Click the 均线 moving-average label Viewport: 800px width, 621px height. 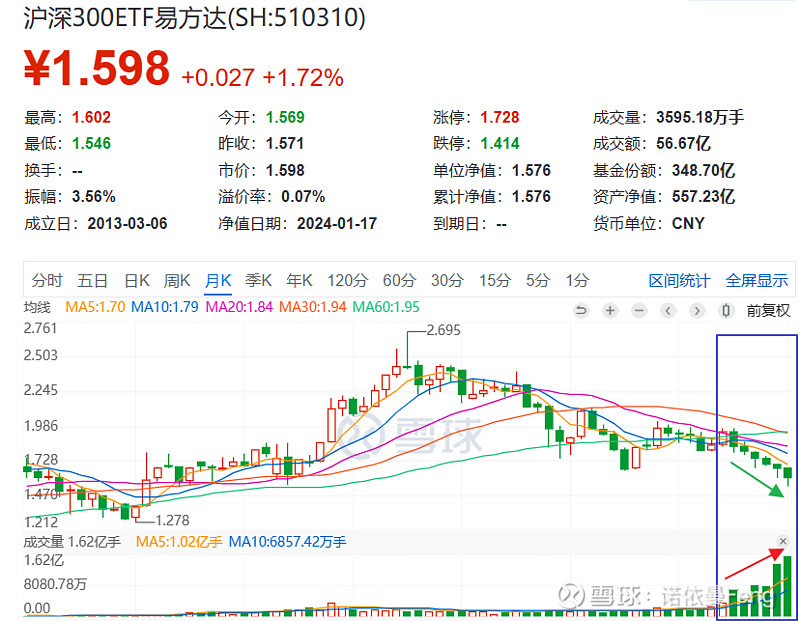(x=37, y=307)
